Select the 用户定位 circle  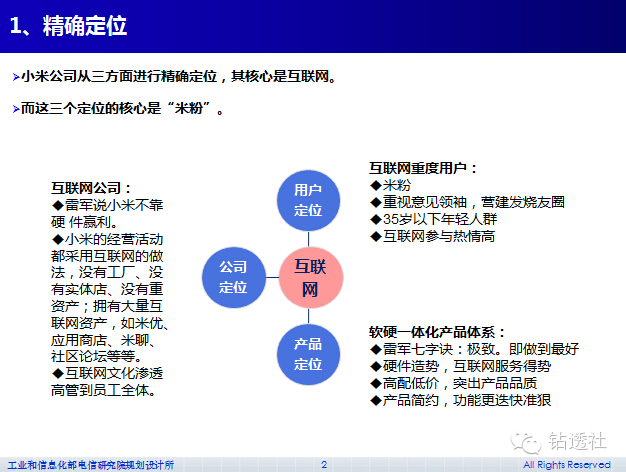click(308, 200)
